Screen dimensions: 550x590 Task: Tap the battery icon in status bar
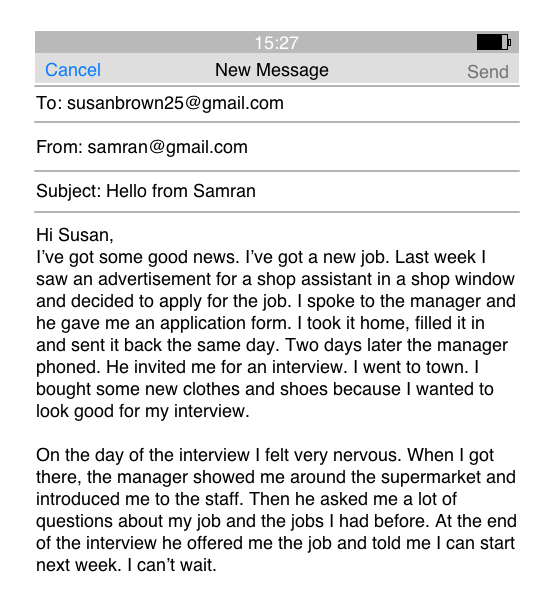(494, 42)
